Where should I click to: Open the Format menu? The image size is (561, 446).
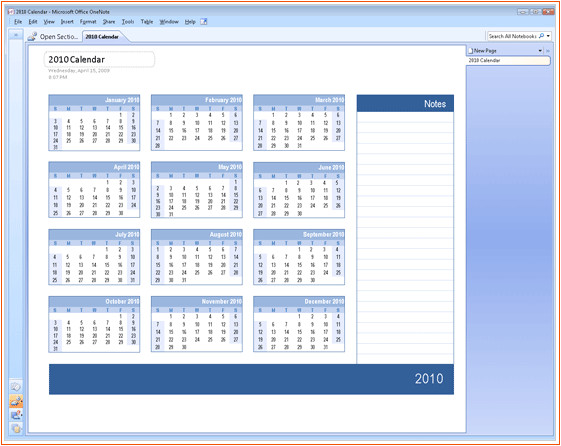tap(88, 22)
